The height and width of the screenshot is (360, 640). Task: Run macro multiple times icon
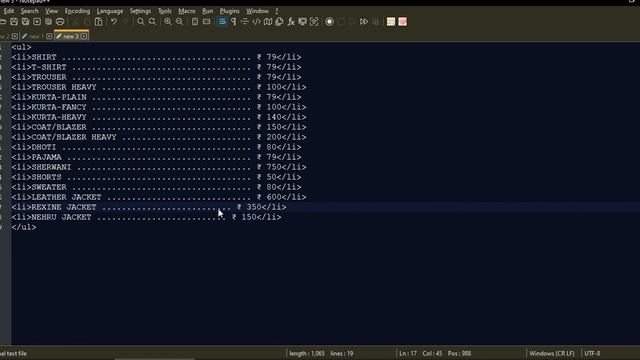(x=364, y=22)
